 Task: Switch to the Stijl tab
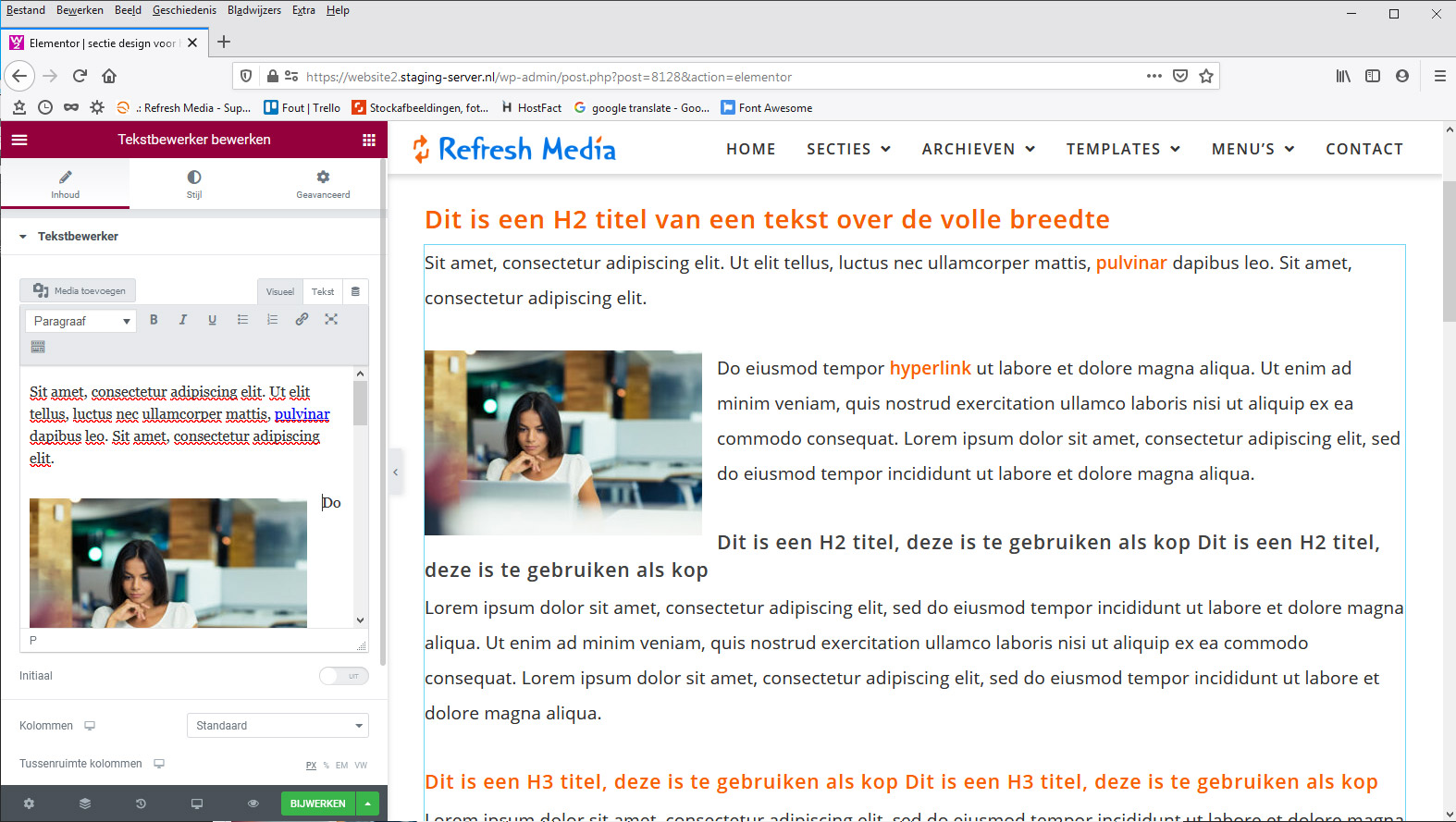[194, 183]
